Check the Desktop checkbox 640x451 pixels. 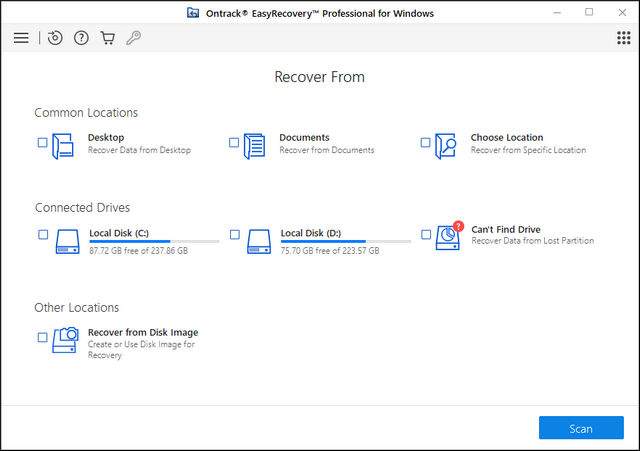42,142
